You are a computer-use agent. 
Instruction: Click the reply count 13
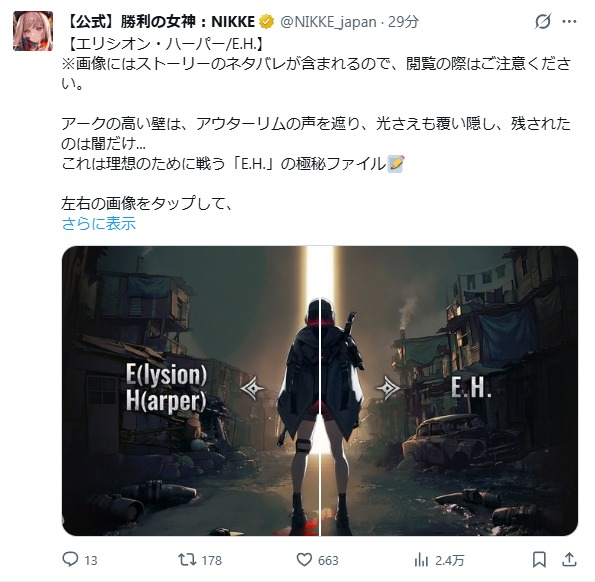(91, 560)
